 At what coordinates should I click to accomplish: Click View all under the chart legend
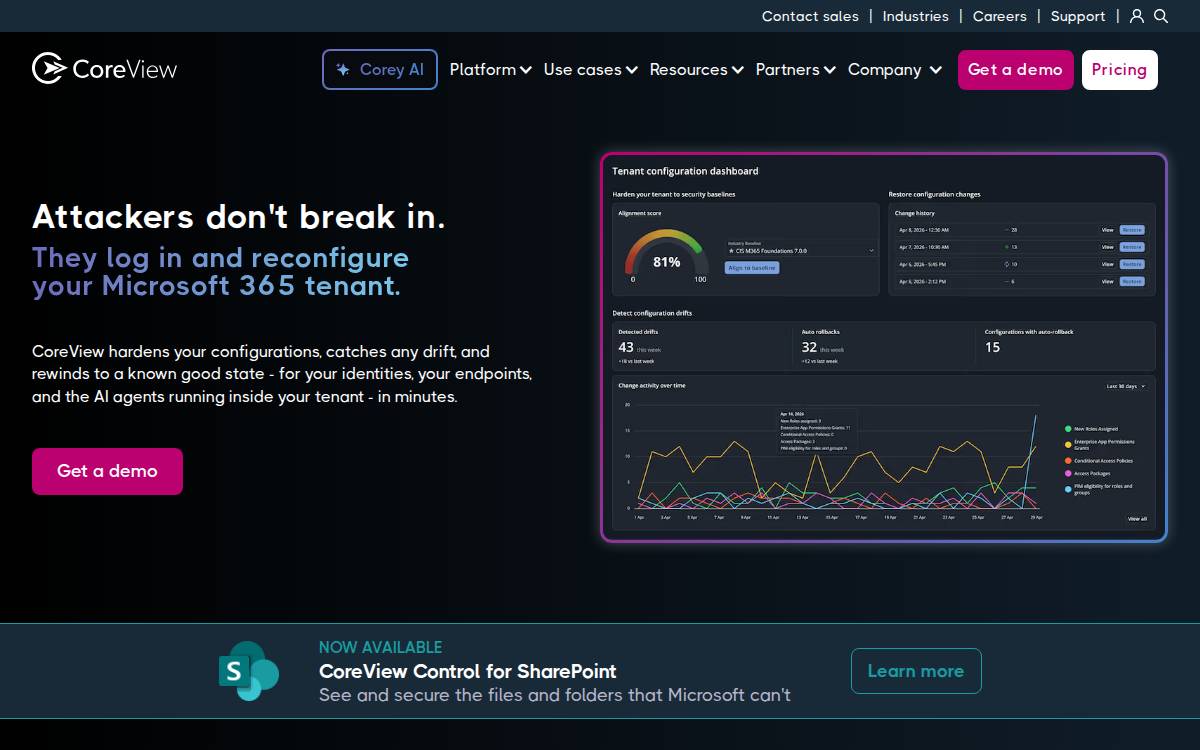(1137, 519)
